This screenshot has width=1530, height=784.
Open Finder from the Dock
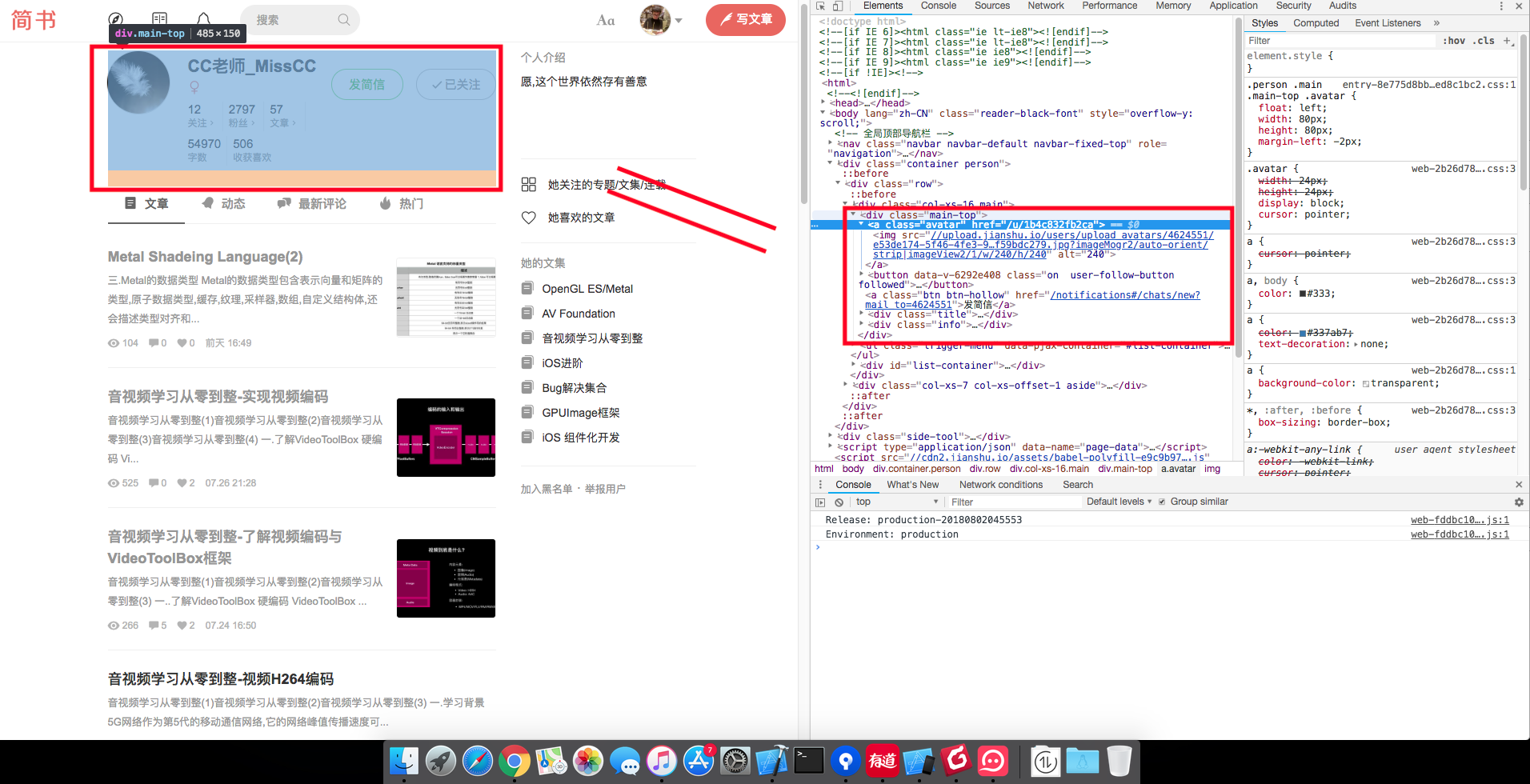pos(403,761)
